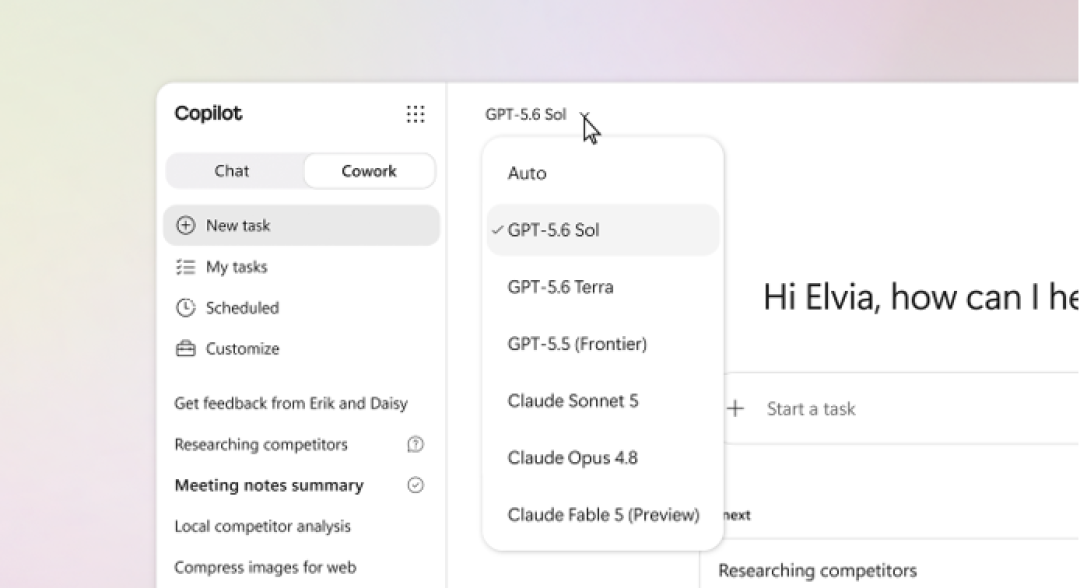This screenshot has width=1080, height=588.
Task: Open Compress images for web task
Action: coord(265,567)
